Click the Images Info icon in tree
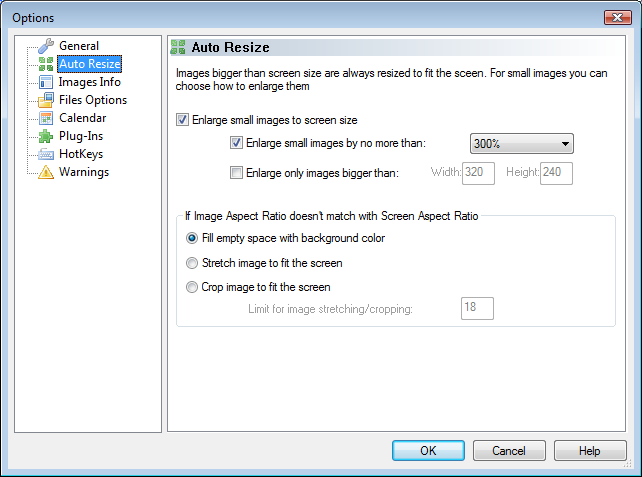The height and width of the screenshot is (477, 642). (x=46, y=82)
